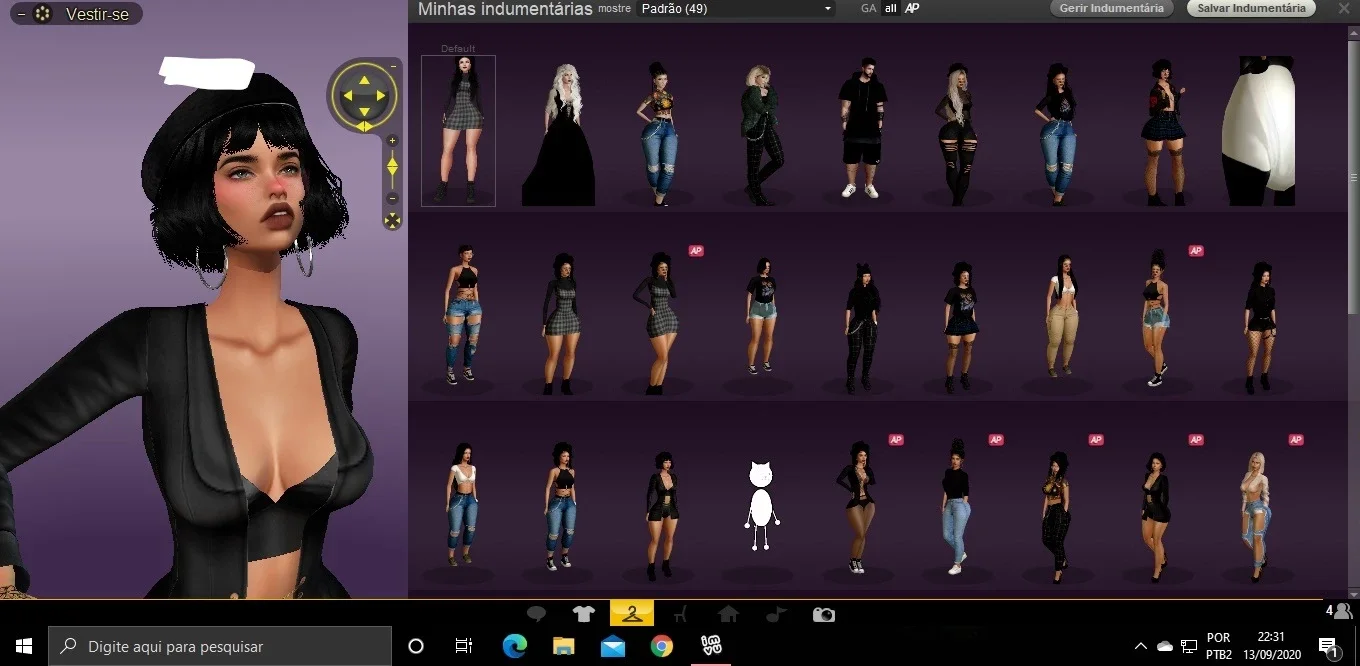Image resolution: width=1360 pixels, height=666 pixels.
Task: Pan camera up with top arrow
Action: pyautogui.click(x=364, y=80)
